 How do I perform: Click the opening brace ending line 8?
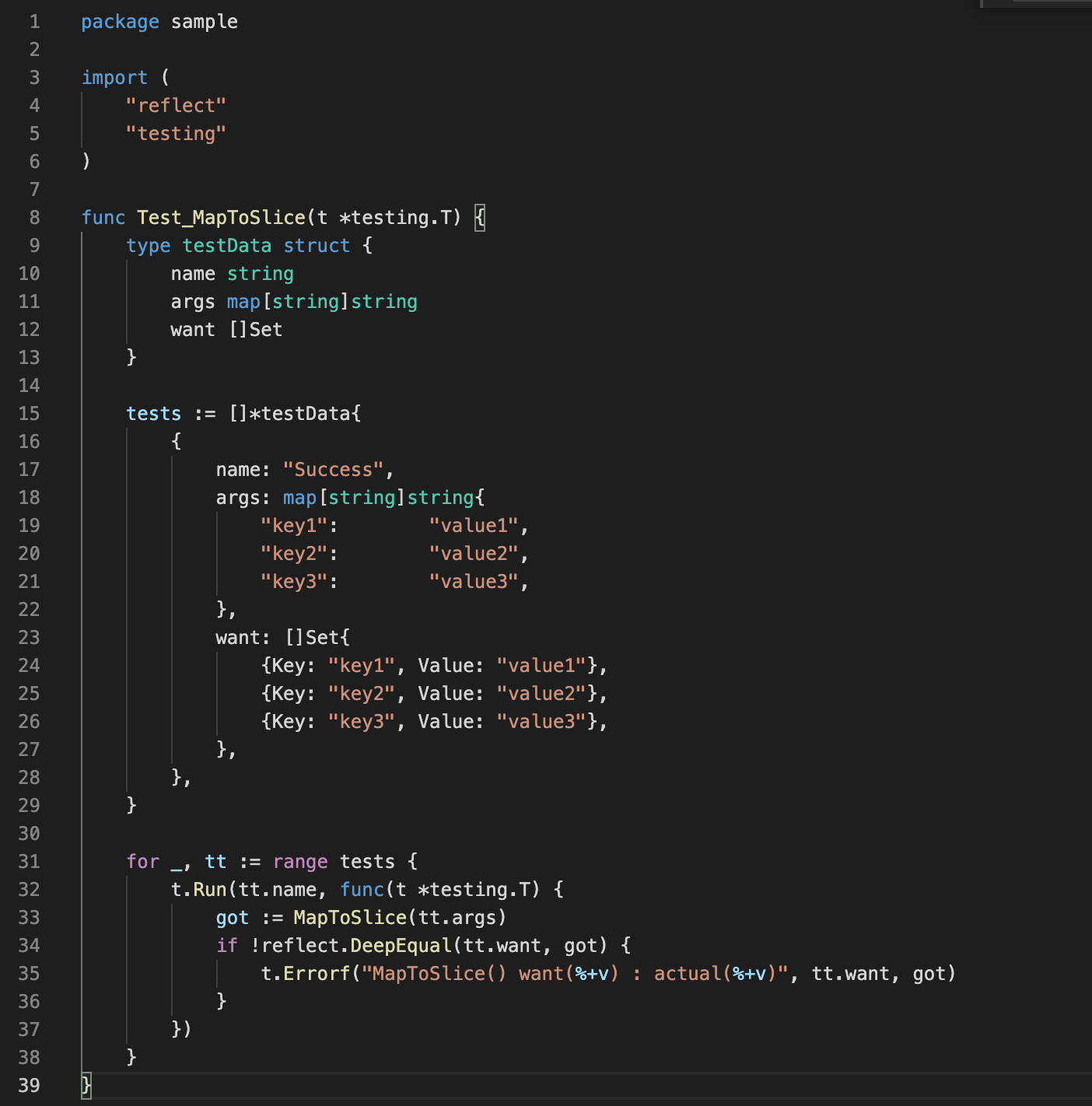480,218
